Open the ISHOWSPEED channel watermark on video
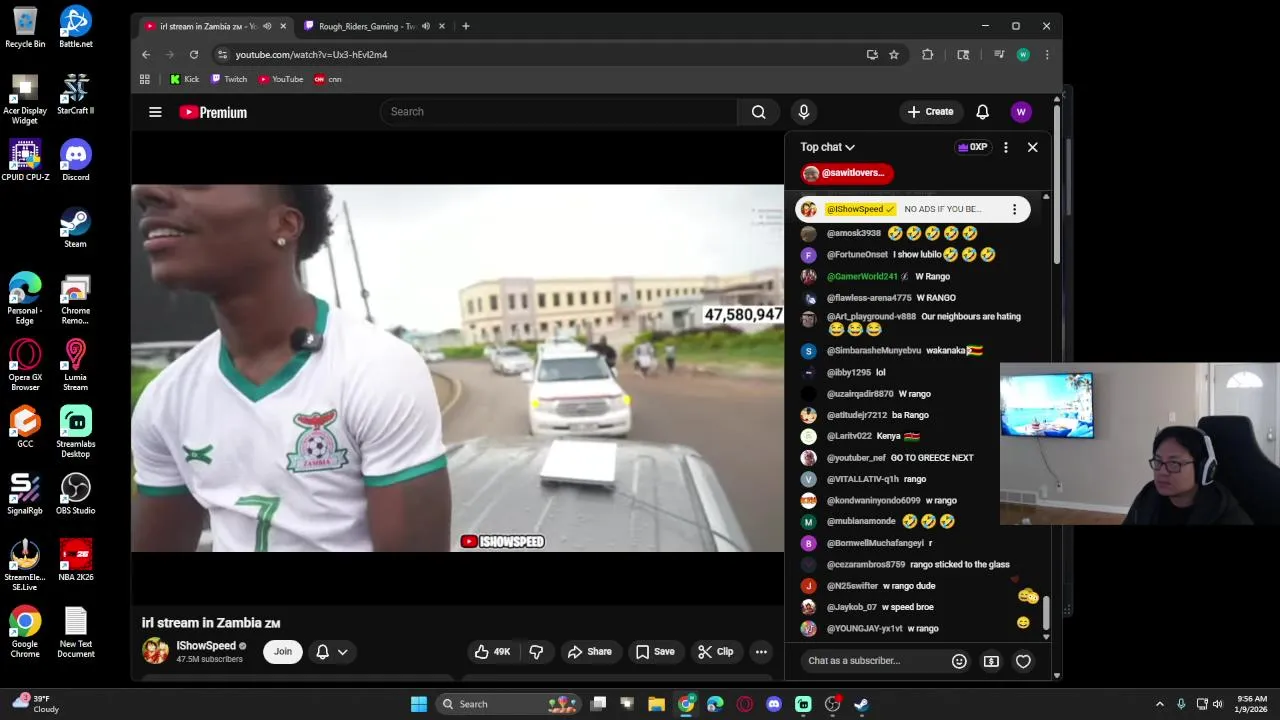 pos(502,542)
